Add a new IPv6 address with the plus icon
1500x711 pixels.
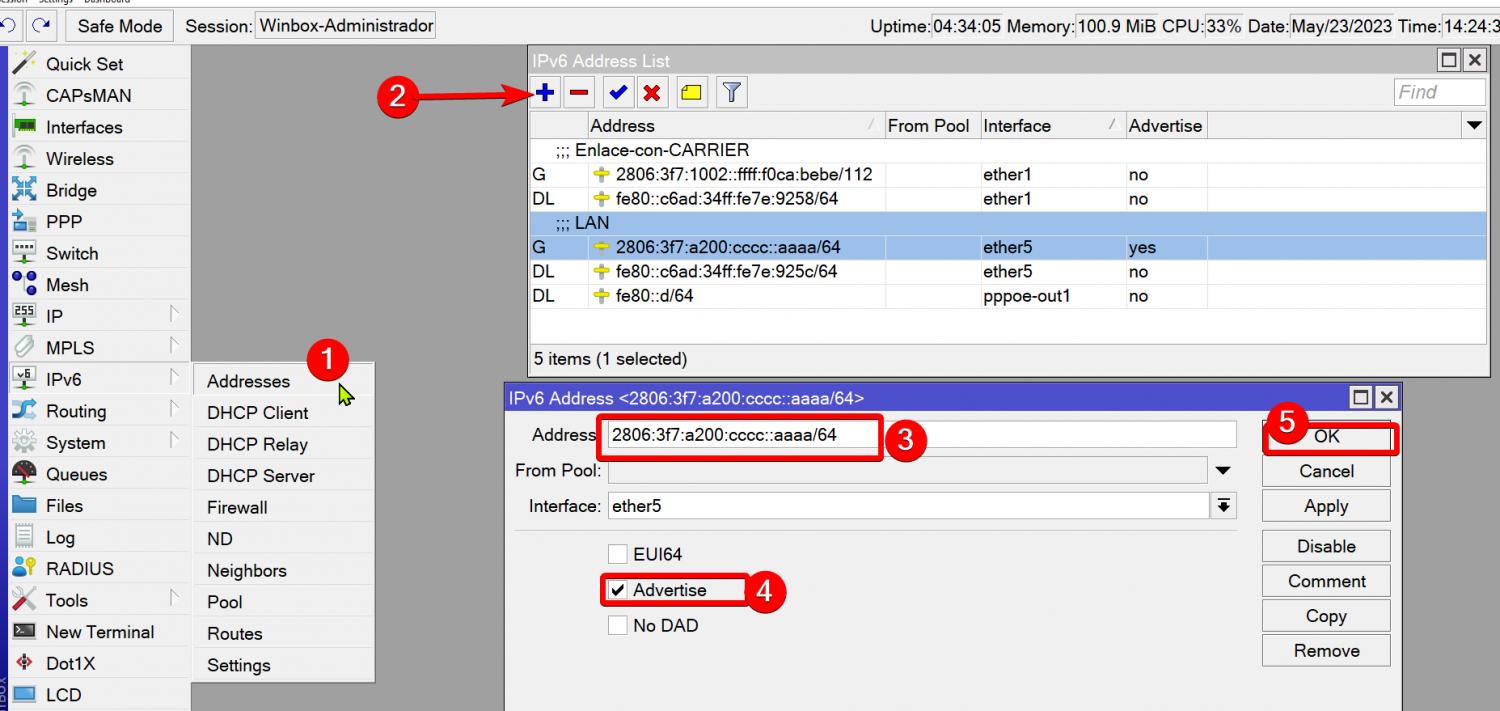coord(542,91)
